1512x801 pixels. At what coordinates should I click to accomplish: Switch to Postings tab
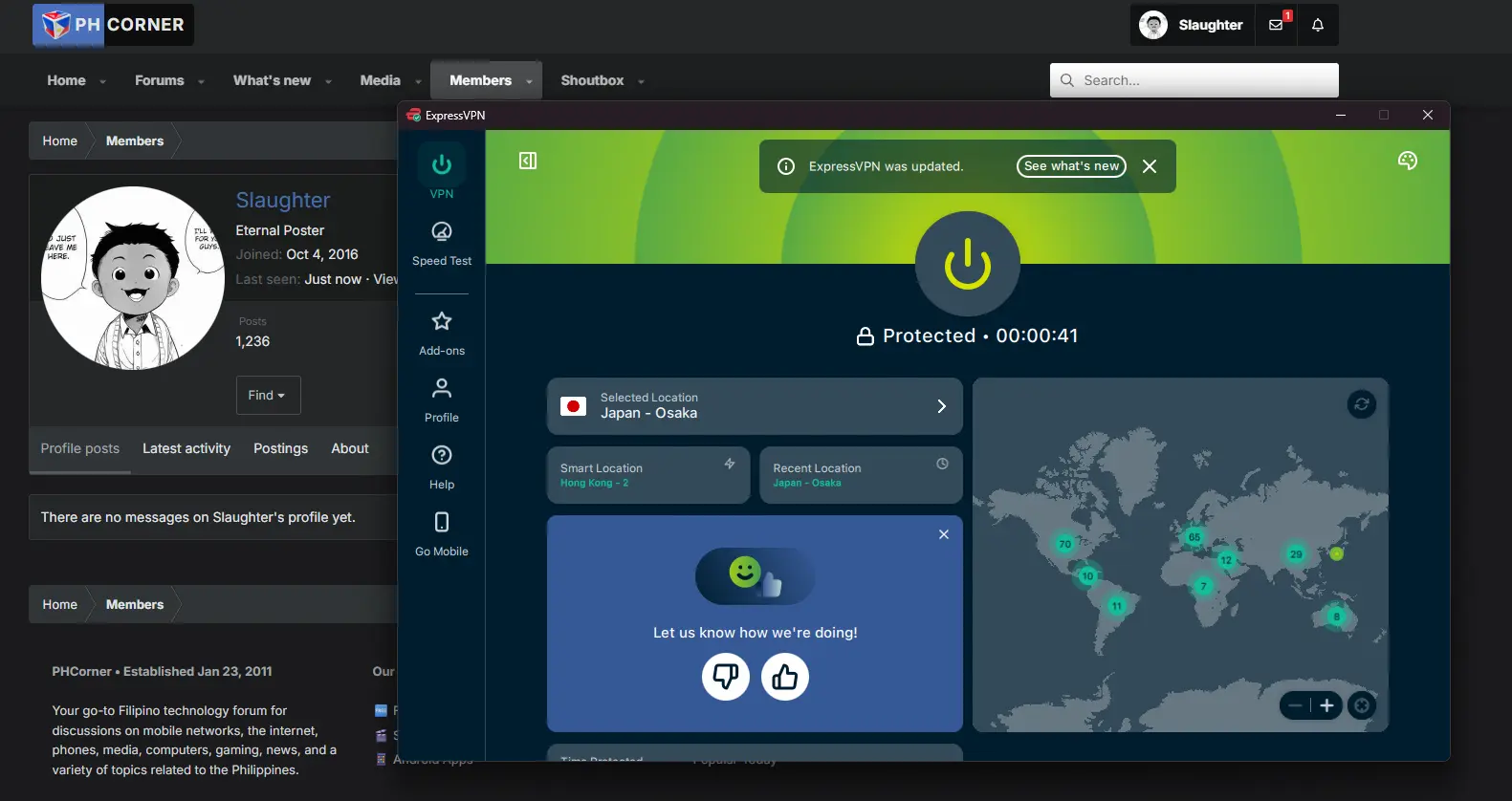[280, 448]
